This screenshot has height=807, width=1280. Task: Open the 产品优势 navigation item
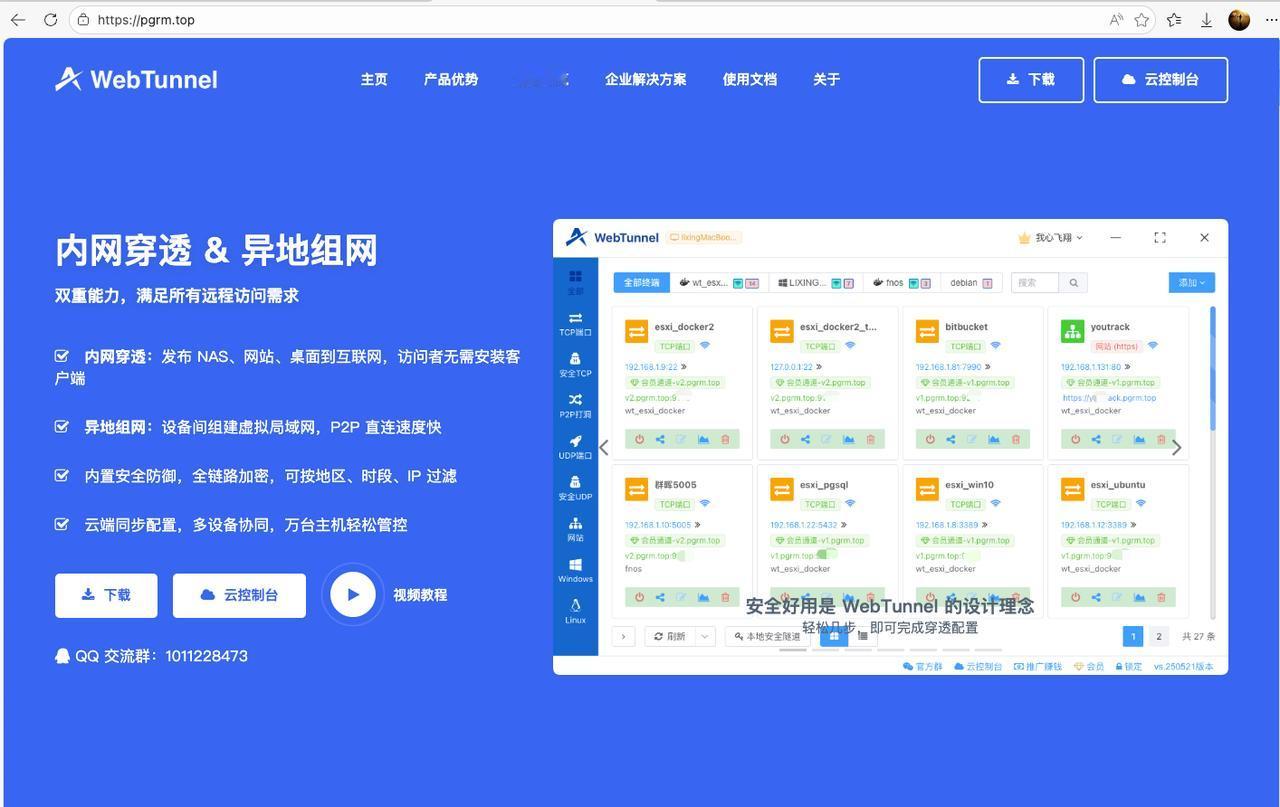451,79
